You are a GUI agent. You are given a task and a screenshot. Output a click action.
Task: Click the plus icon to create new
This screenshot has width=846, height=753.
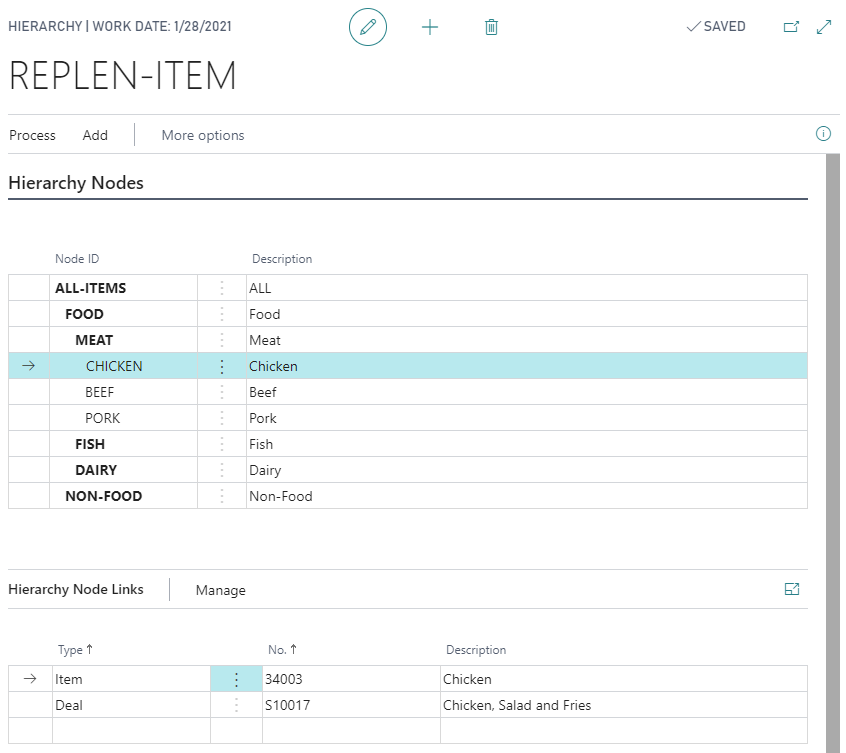430,27
